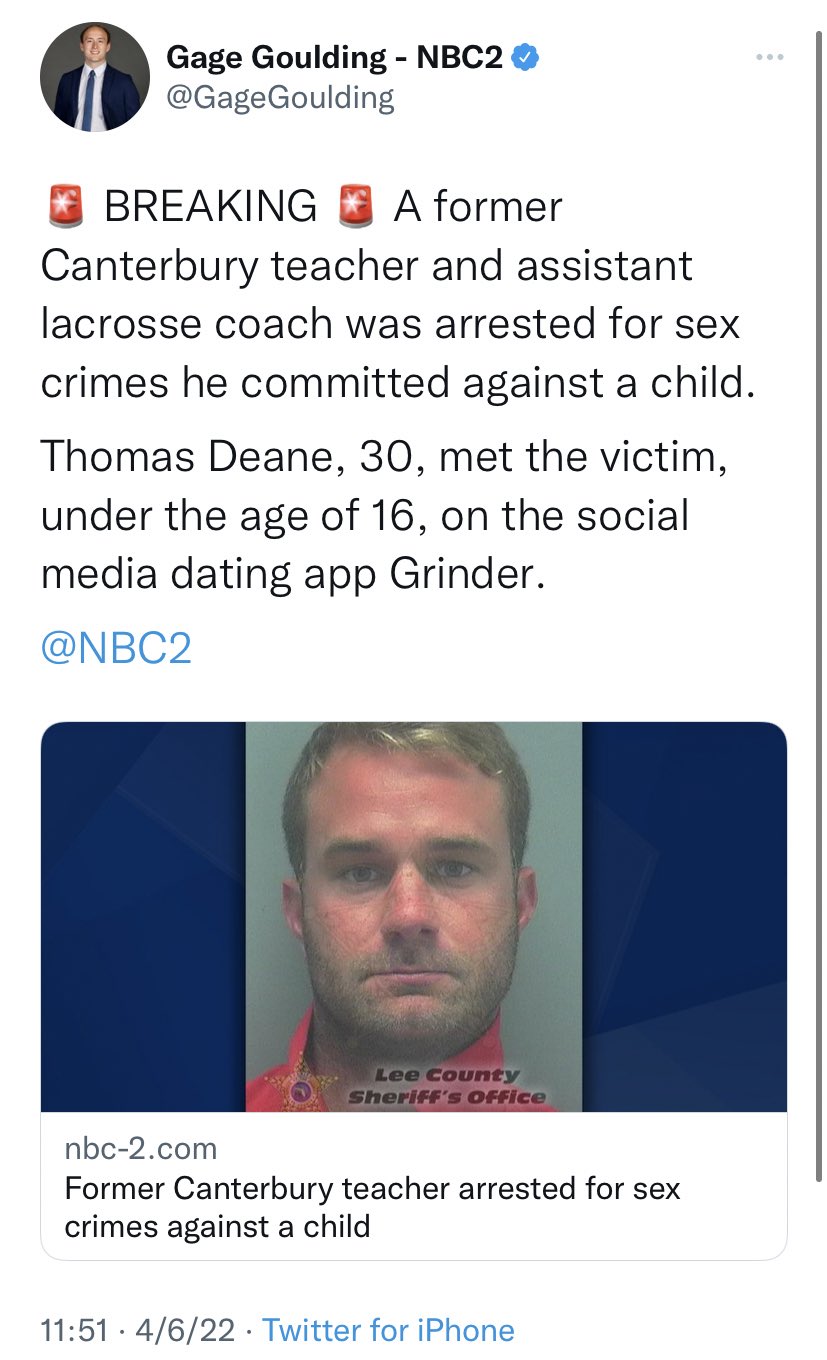Open the @GageGoulding handle
This screenshot has width=827, height=1360.
(x=280, y=97)
